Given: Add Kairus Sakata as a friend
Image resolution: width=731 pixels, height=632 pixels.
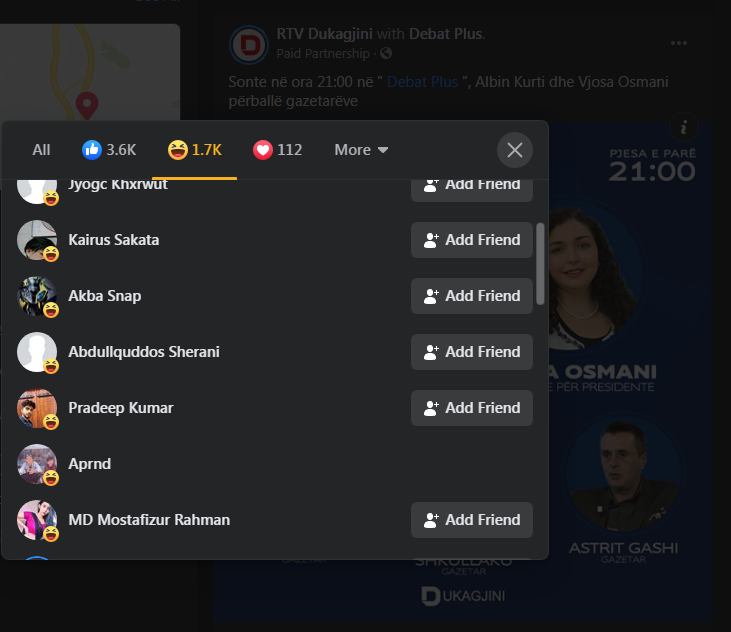Looking at the screenshot, I should click(x=471, y=240).
